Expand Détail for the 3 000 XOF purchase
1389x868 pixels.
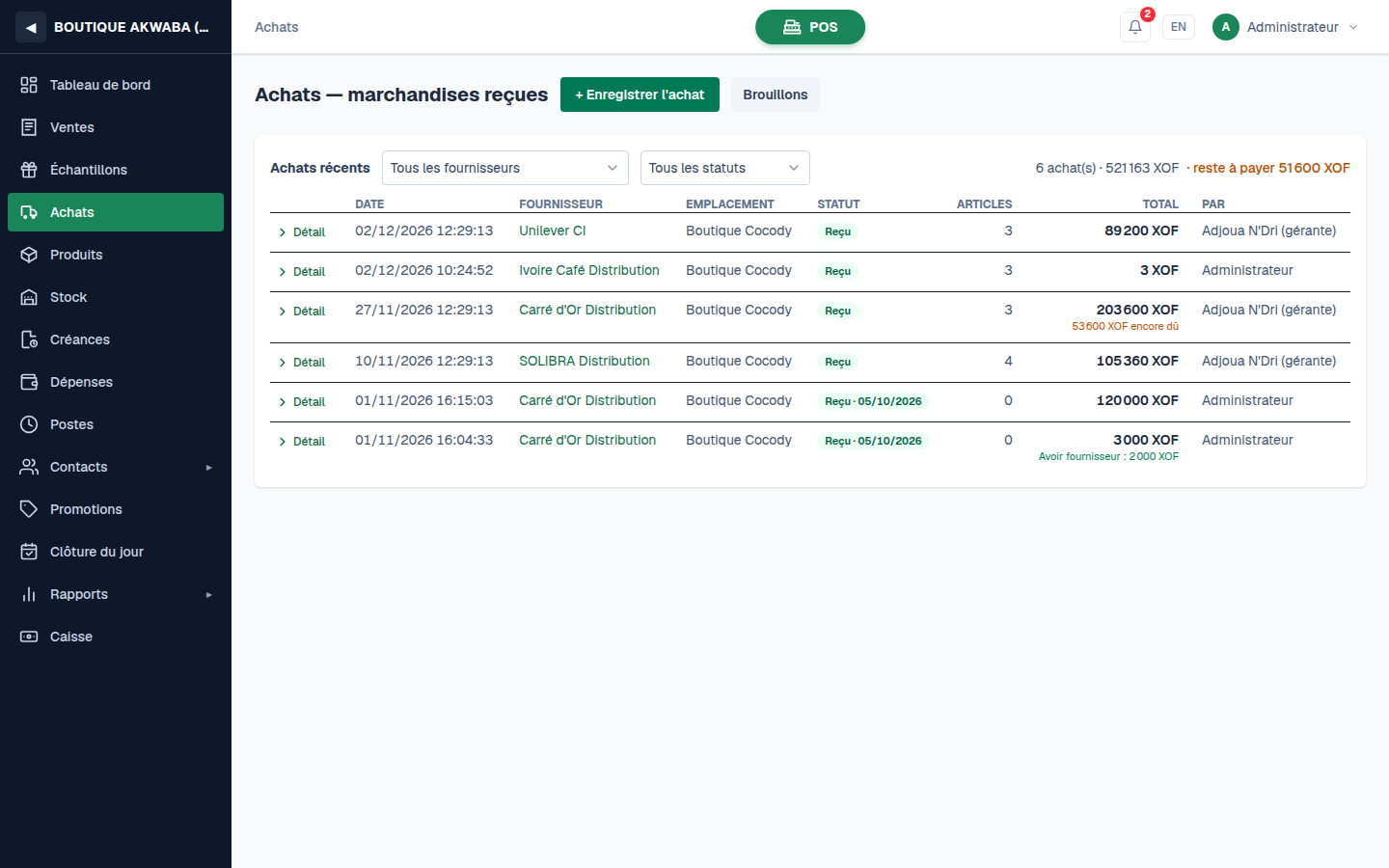[x=302, y=442]
